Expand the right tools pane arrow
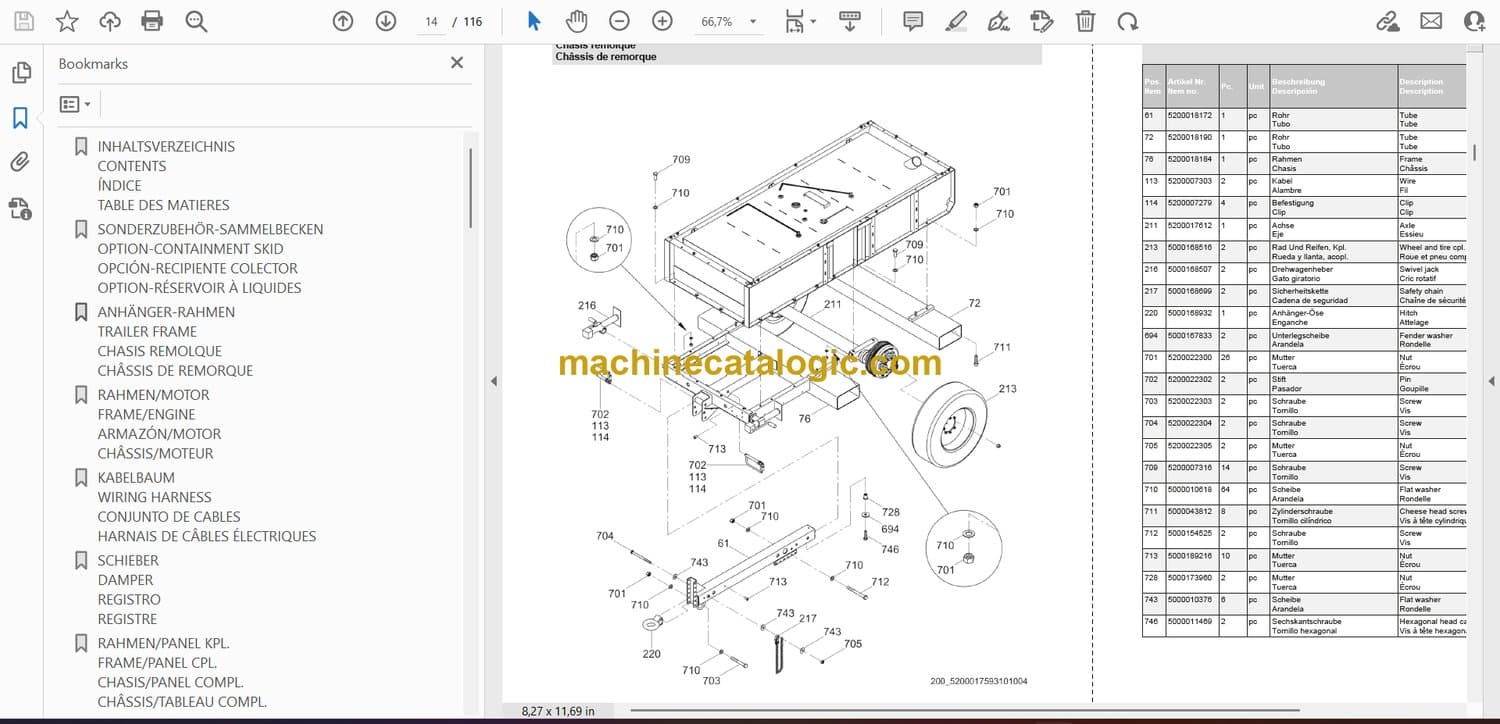Image resolution: width=1500 pixels, height=724 pixels. point(1491,381)
